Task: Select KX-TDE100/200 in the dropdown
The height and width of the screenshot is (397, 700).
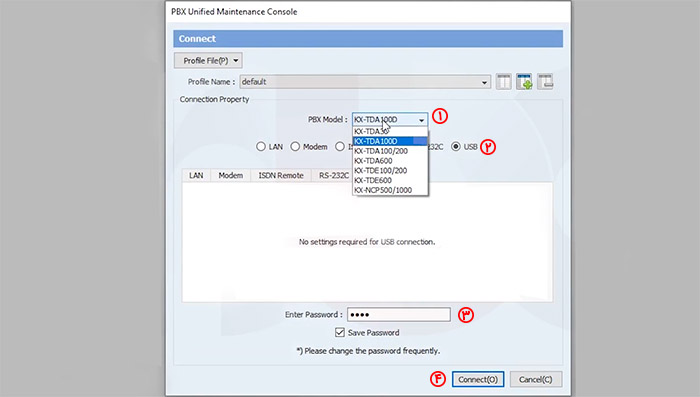Action: click(x=390, y=171)
